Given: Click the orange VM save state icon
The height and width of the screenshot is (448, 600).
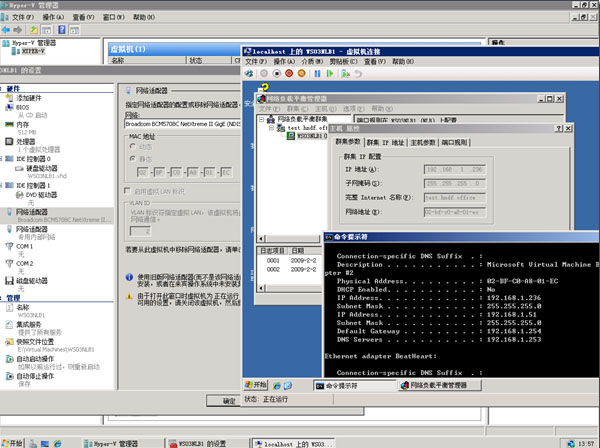Looking at the screenshot, I should pos(302,73).
